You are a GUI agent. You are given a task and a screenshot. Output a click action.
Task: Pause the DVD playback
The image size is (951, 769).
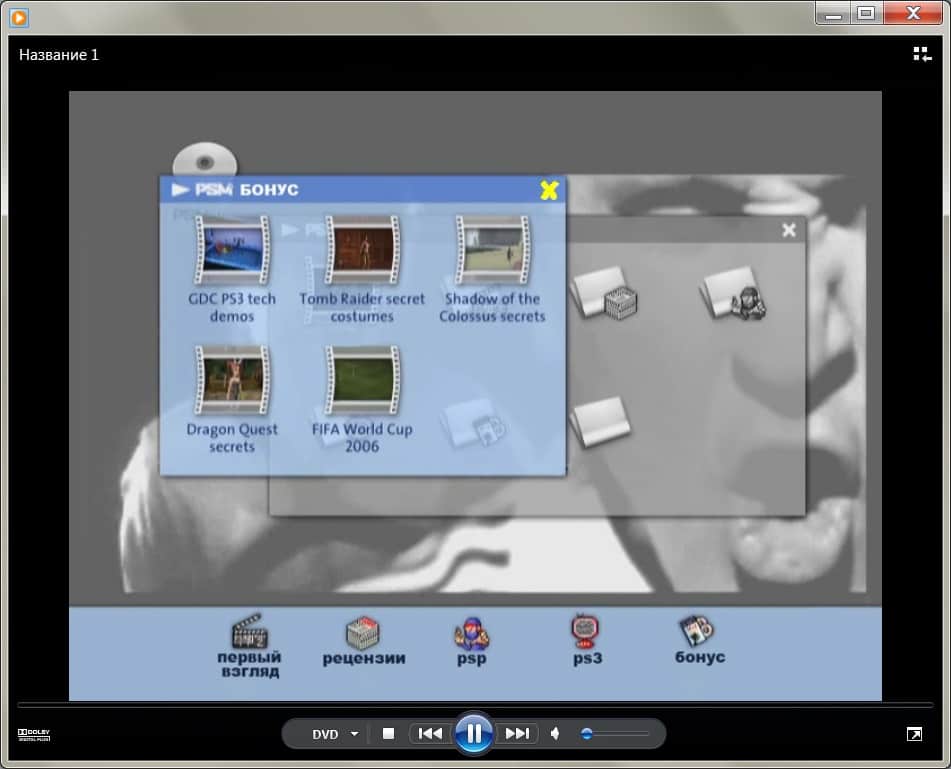click(x=474, y=733)
